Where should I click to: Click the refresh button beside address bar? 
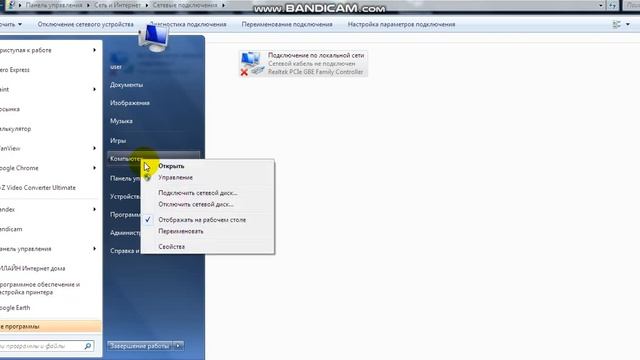coord(612,5)
